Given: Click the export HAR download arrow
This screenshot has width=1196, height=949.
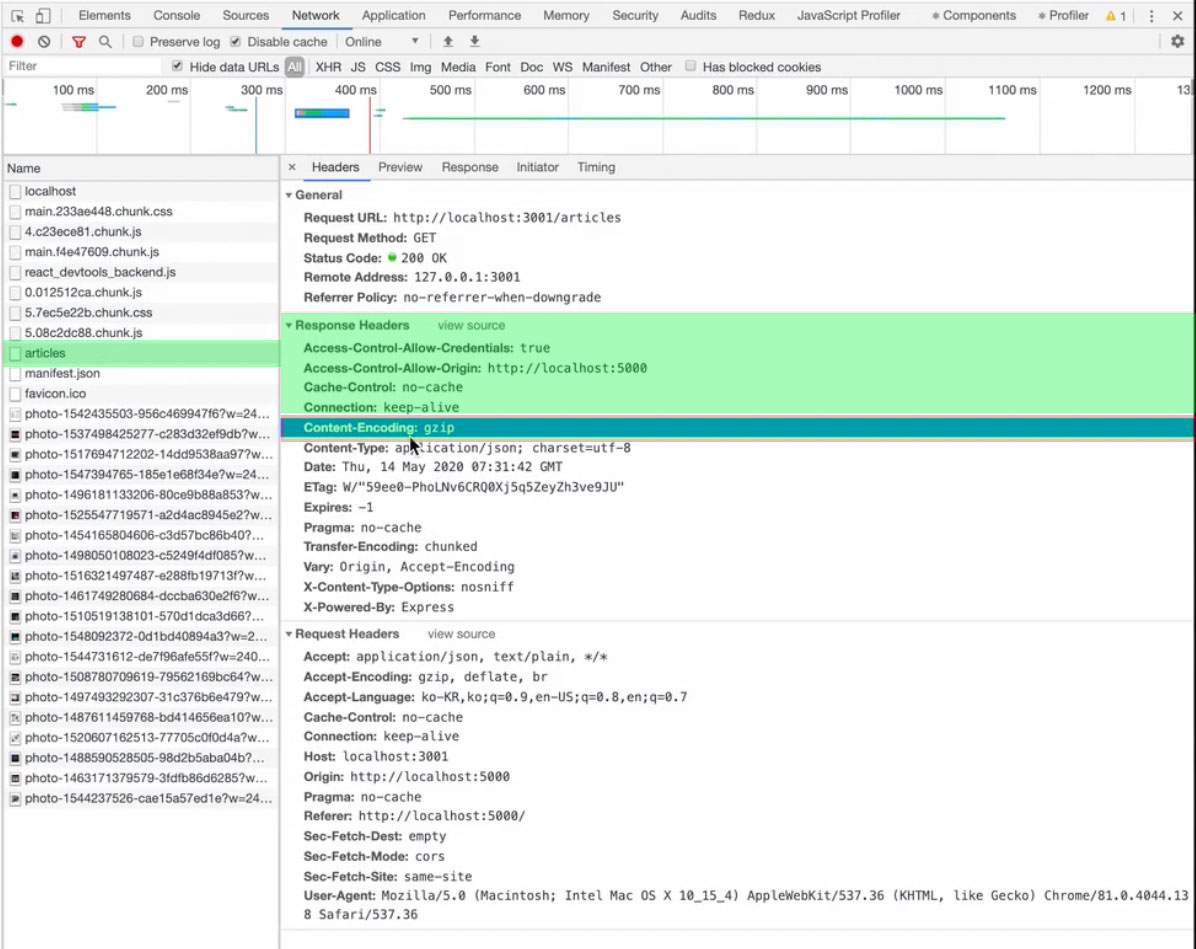Looking at the screenshot, I should (x=474, y=41).
